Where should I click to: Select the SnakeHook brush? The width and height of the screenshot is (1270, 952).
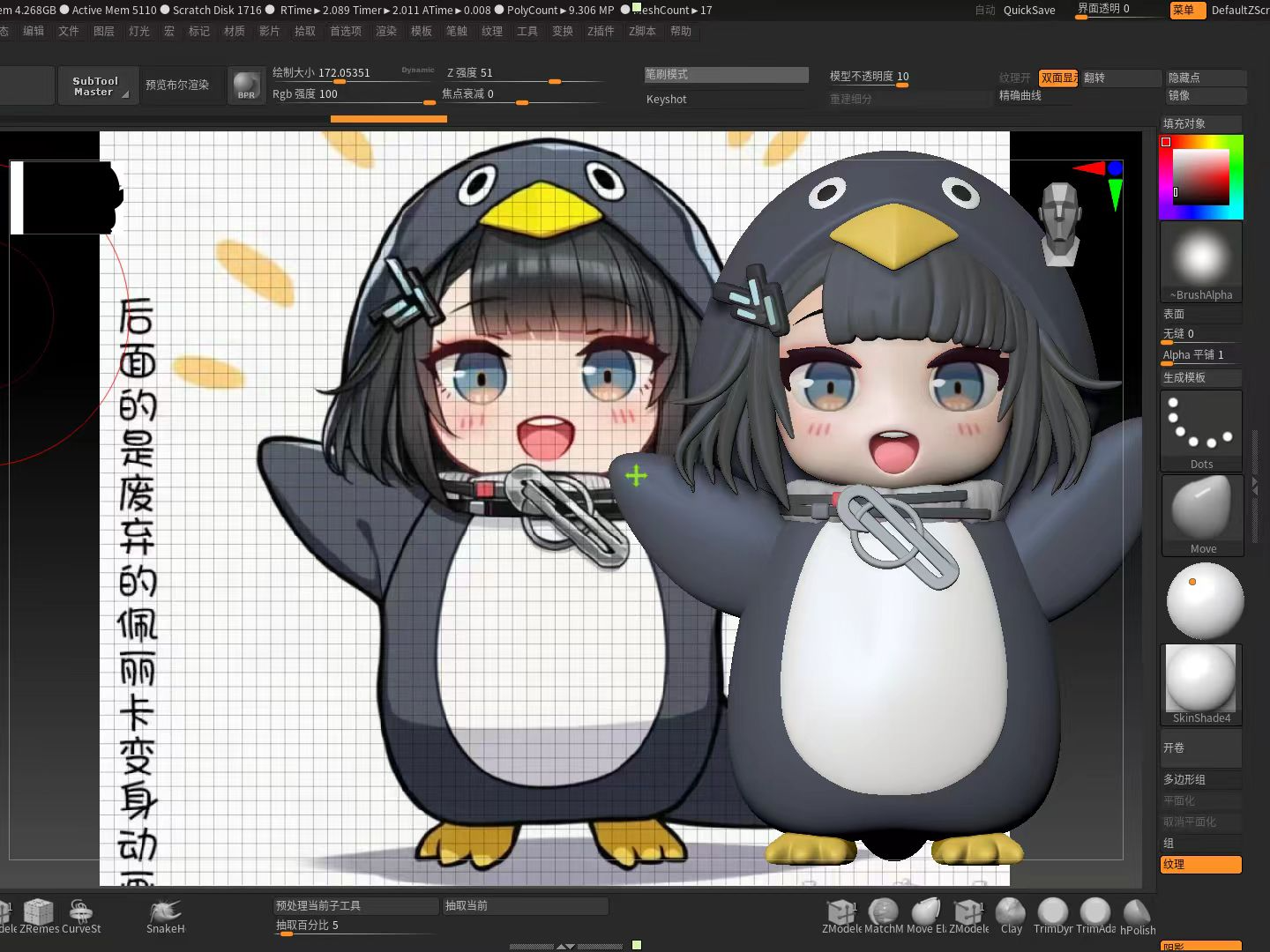click(x=166, y=917)
